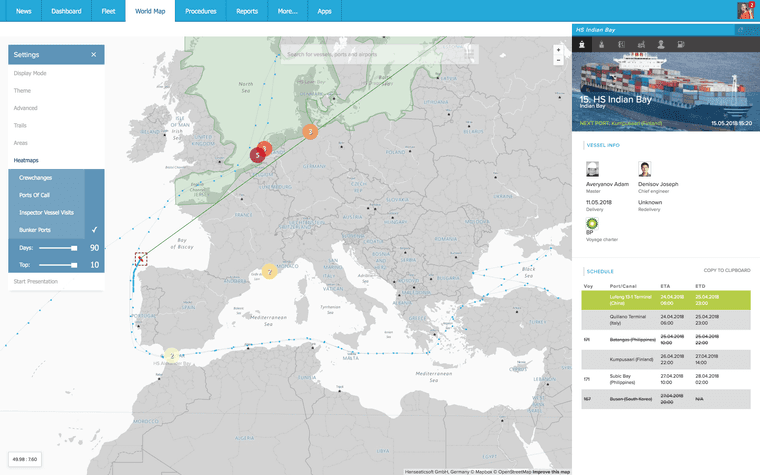Image resolution: width=760 pixels, height=475 pixels.
Task: Click the HS Indian Bay ship photo
Action: pyautogui.click(x=666, y=92)
